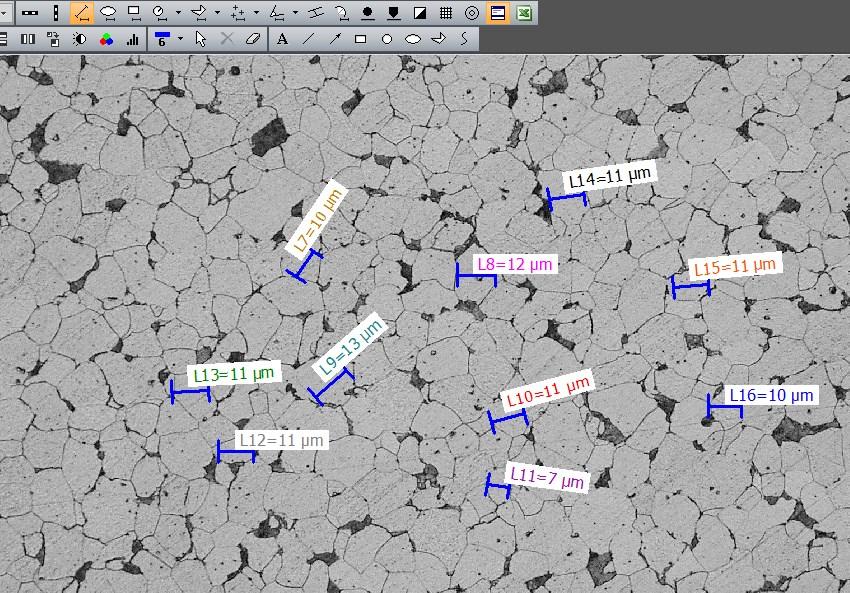
Task: Select the ellipse drawing tool
Action: tap(413, 39)
